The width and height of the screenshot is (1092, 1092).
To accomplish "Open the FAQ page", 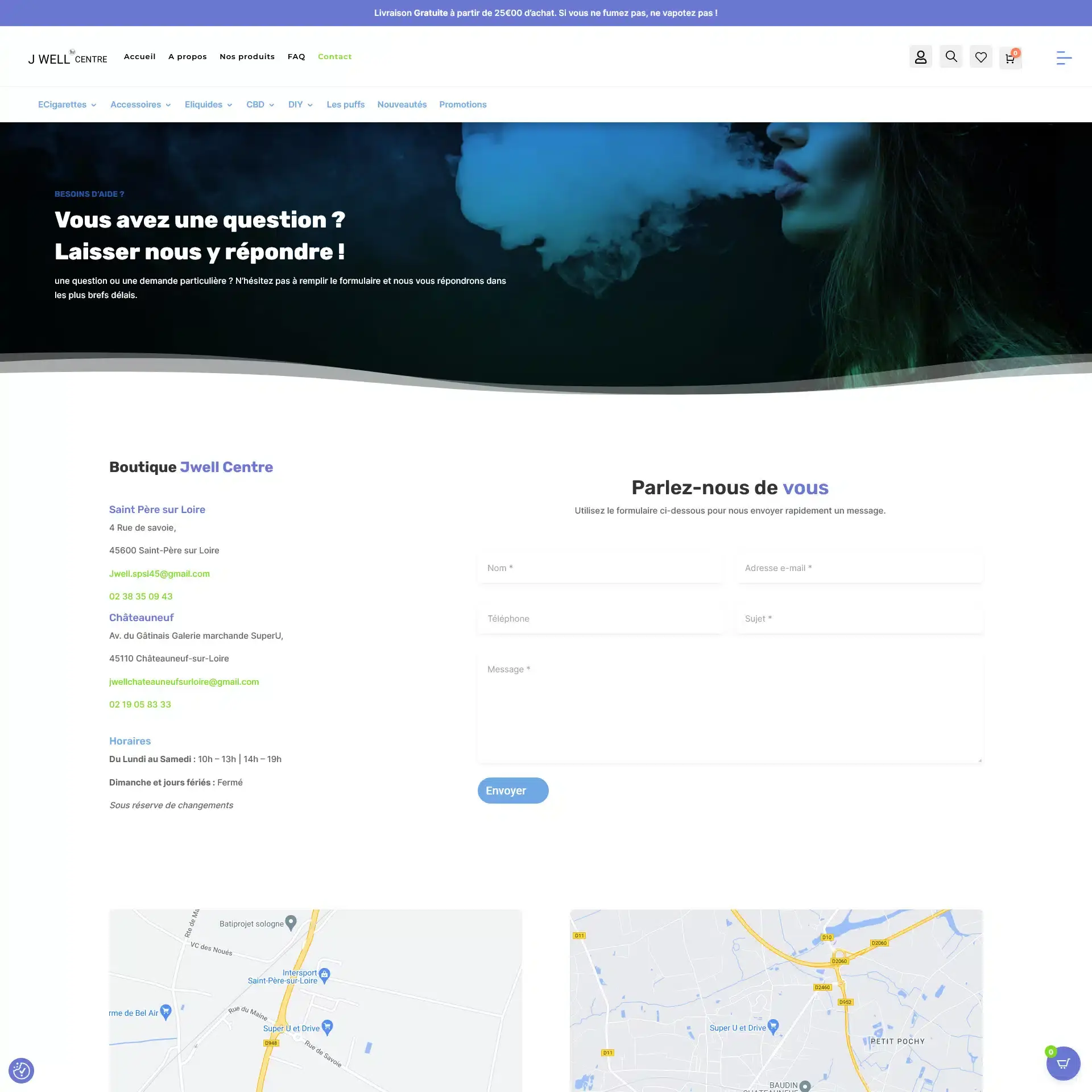I will point(296,56).
